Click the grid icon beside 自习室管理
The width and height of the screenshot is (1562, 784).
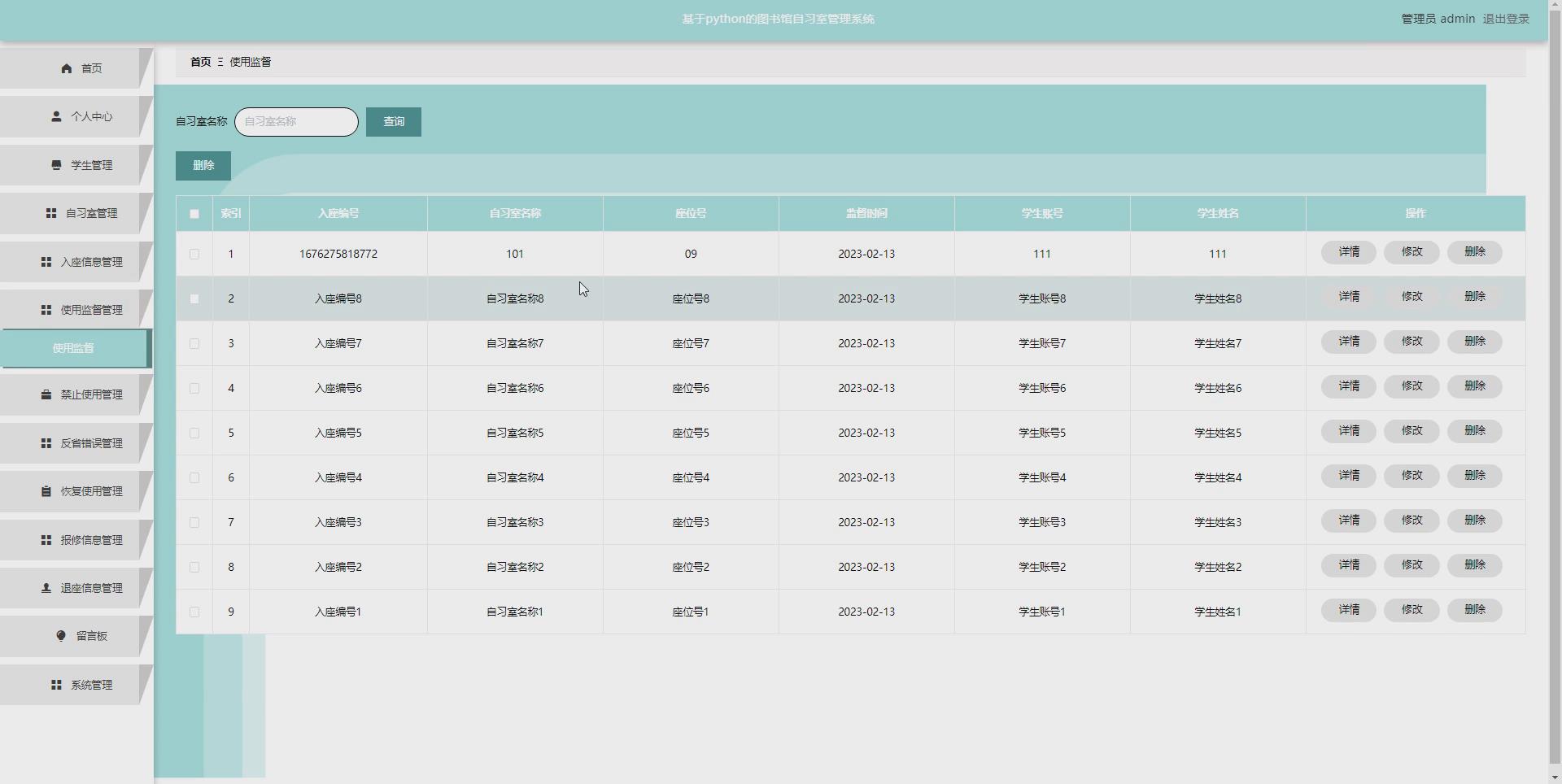coord(51,213)
